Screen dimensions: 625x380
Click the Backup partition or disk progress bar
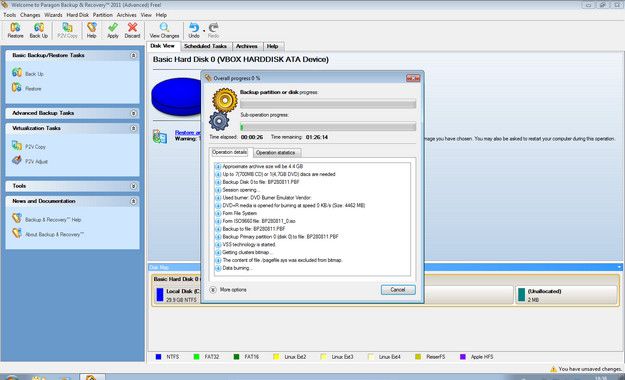point(328,104)
